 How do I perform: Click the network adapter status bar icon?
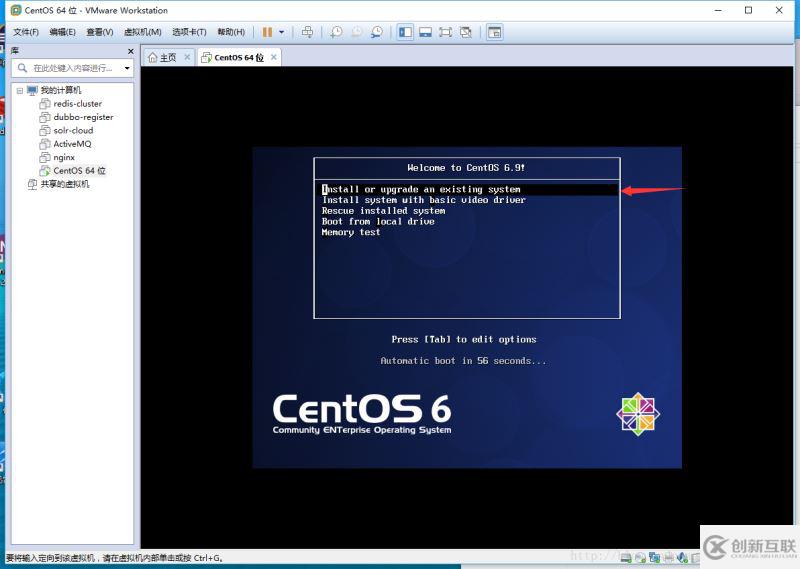(x=655, y=558)
